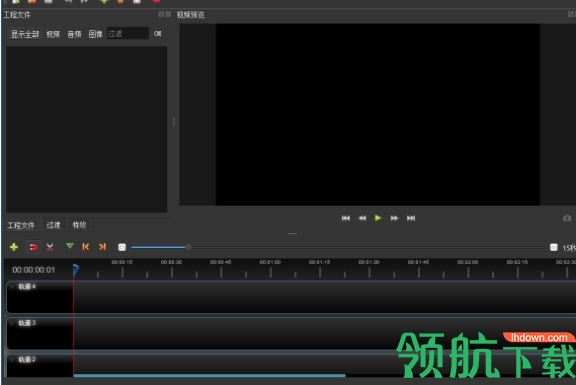The height and width of the screenshot is (385, 576).
Task: Jump to start of video preview
Action: tap(346, 218)
